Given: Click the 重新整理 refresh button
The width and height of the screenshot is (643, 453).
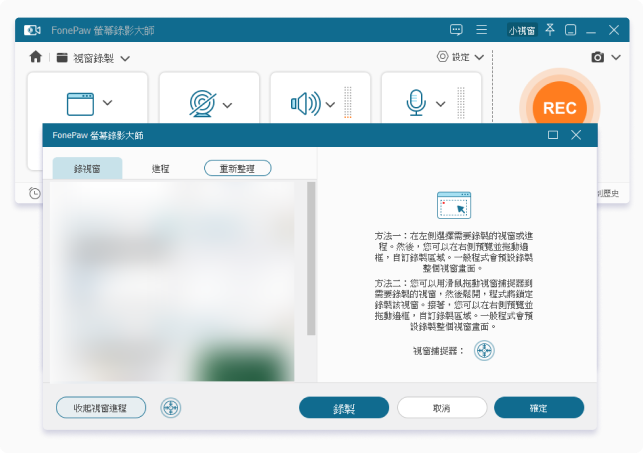Looking at the screenshot, I should (237, 168).
